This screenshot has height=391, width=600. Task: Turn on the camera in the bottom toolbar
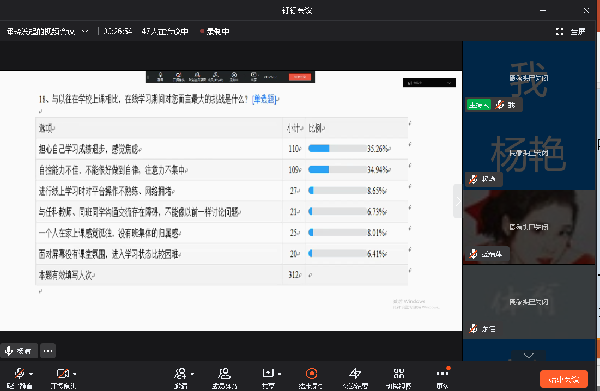[x=62, y=373]
